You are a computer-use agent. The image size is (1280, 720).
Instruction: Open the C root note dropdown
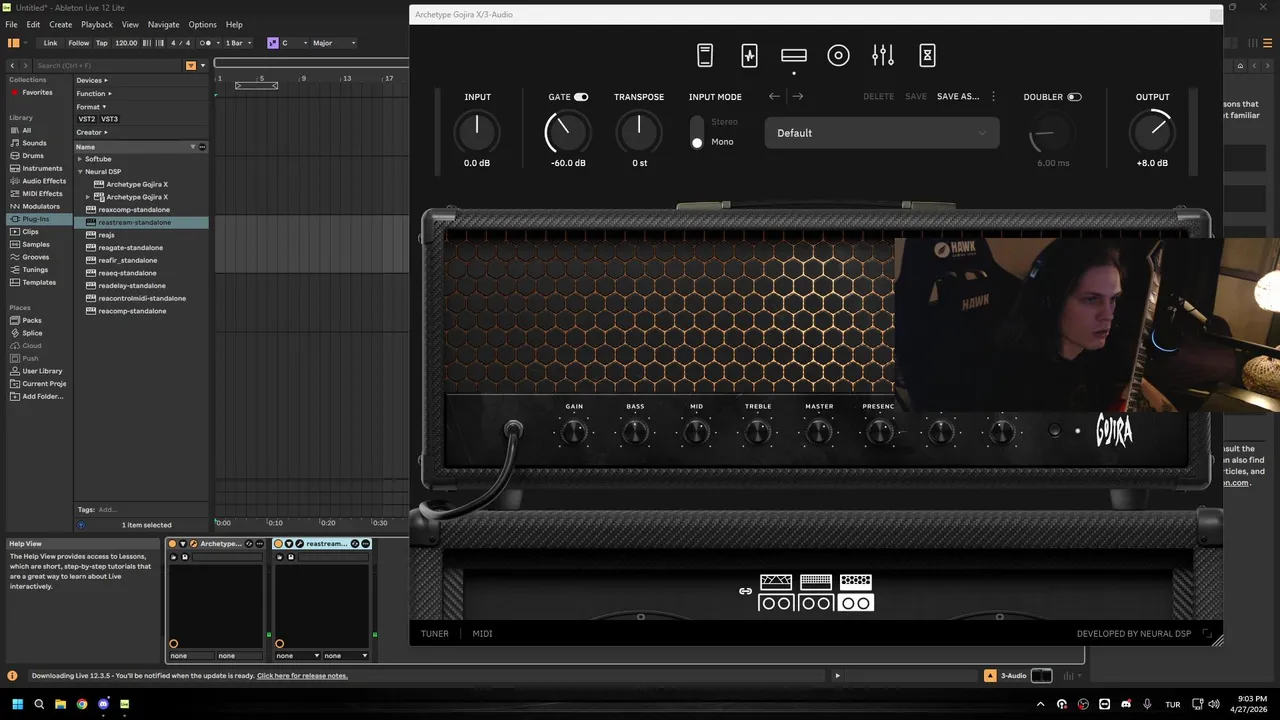point(293,43)
